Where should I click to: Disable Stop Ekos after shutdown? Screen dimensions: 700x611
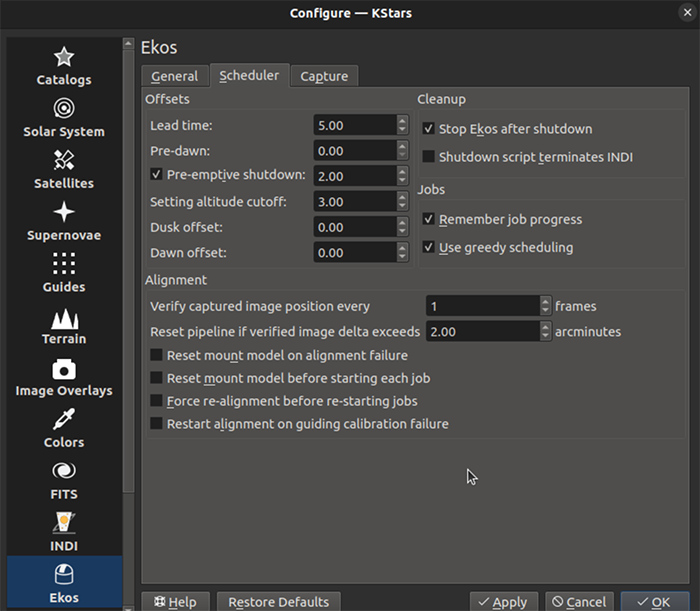429,129
